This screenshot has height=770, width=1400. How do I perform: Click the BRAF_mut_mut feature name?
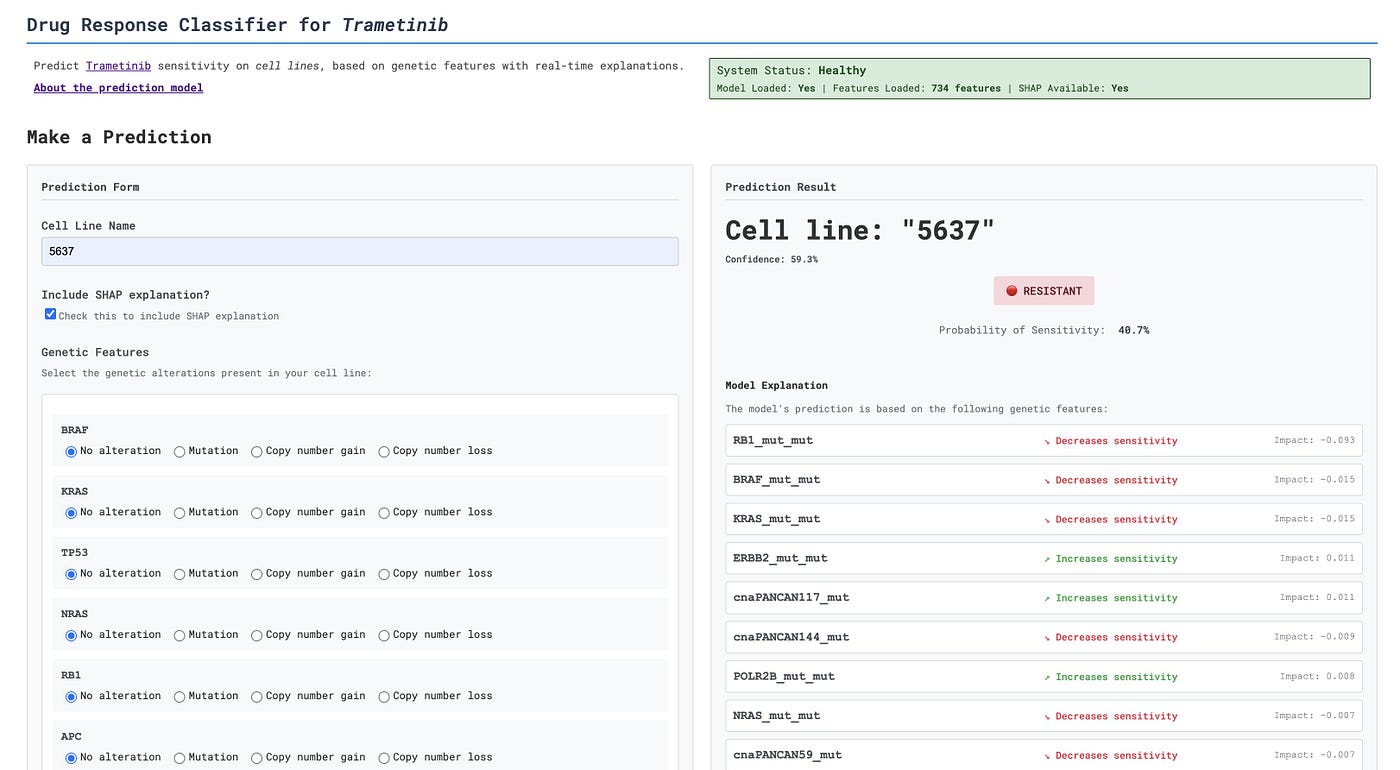pyautogui.click(x=776, y=479)
